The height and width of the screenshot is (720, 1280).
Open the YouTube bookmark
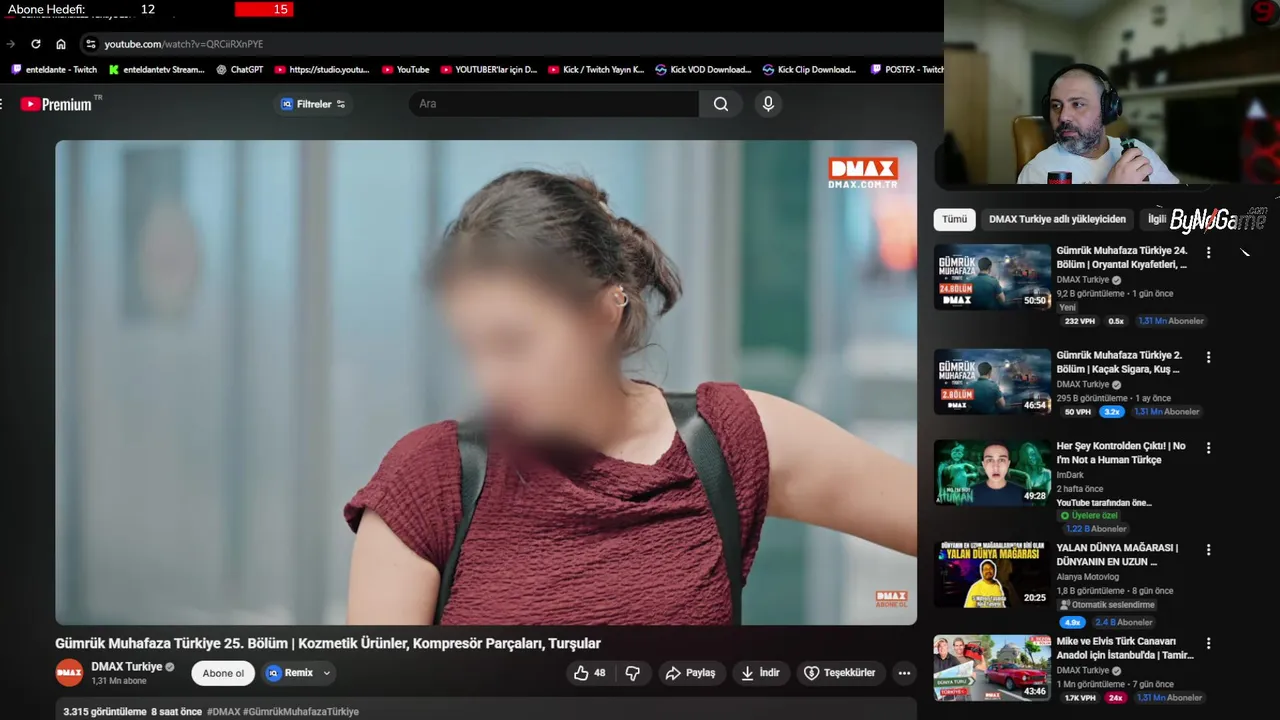[x=406, y=70]
